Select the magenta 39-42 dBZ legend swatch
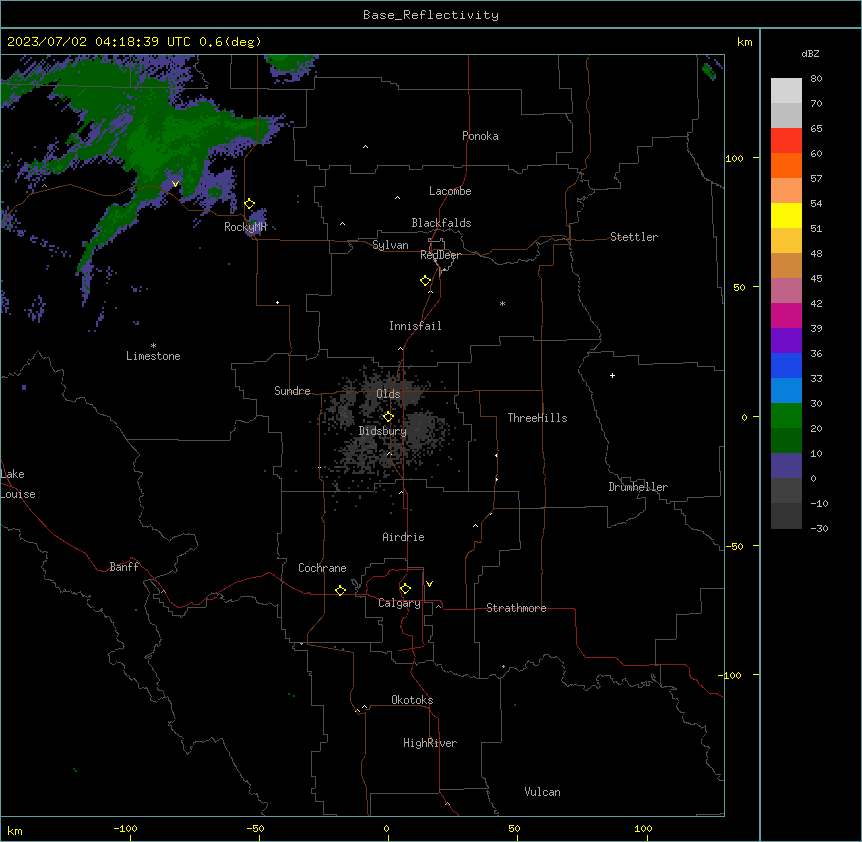Image resolution: width=862 pixels, height=842 pixels. click(786, 315)
